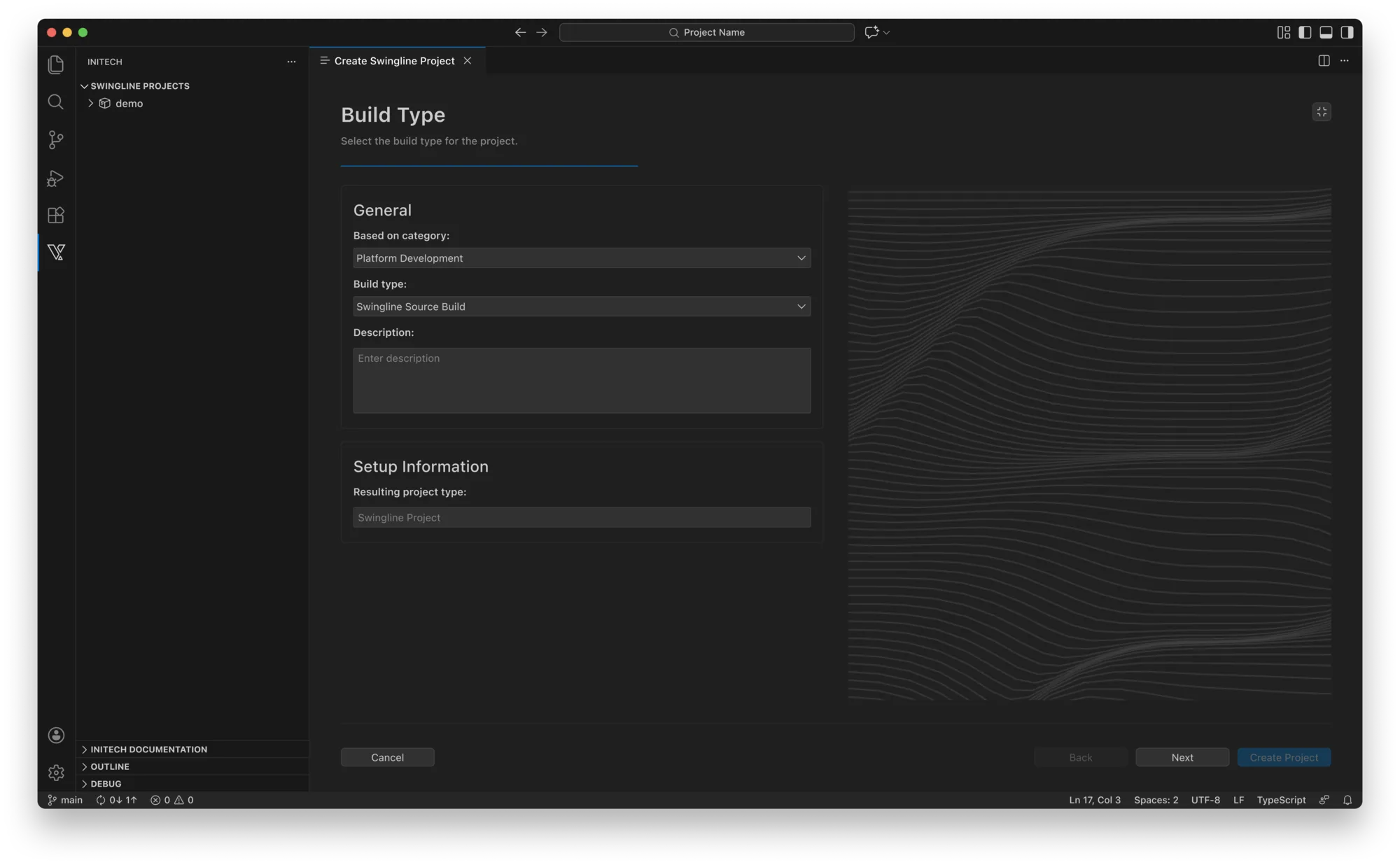
Task: Toggle the bottom panel visibility
Action: point(1326,32)
